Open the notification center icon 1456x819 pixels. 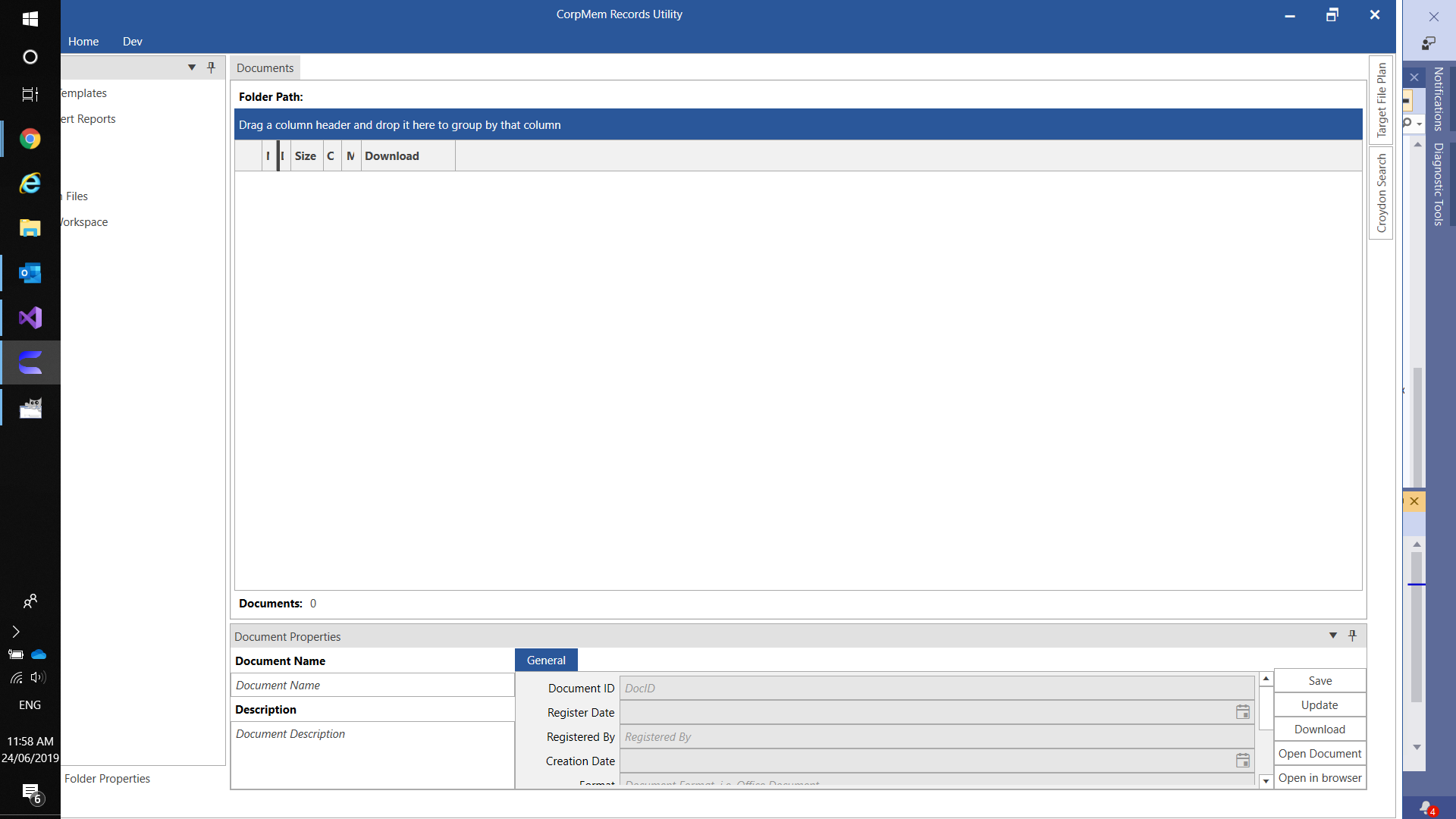point(31,792)
